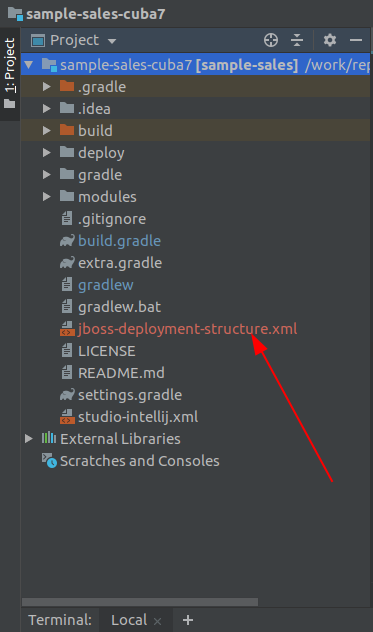Image resolution: width=373 pixels, height=632 pixels.
Task: Toggle the 1: Project side tab
Action: click(x=10, y=74)
